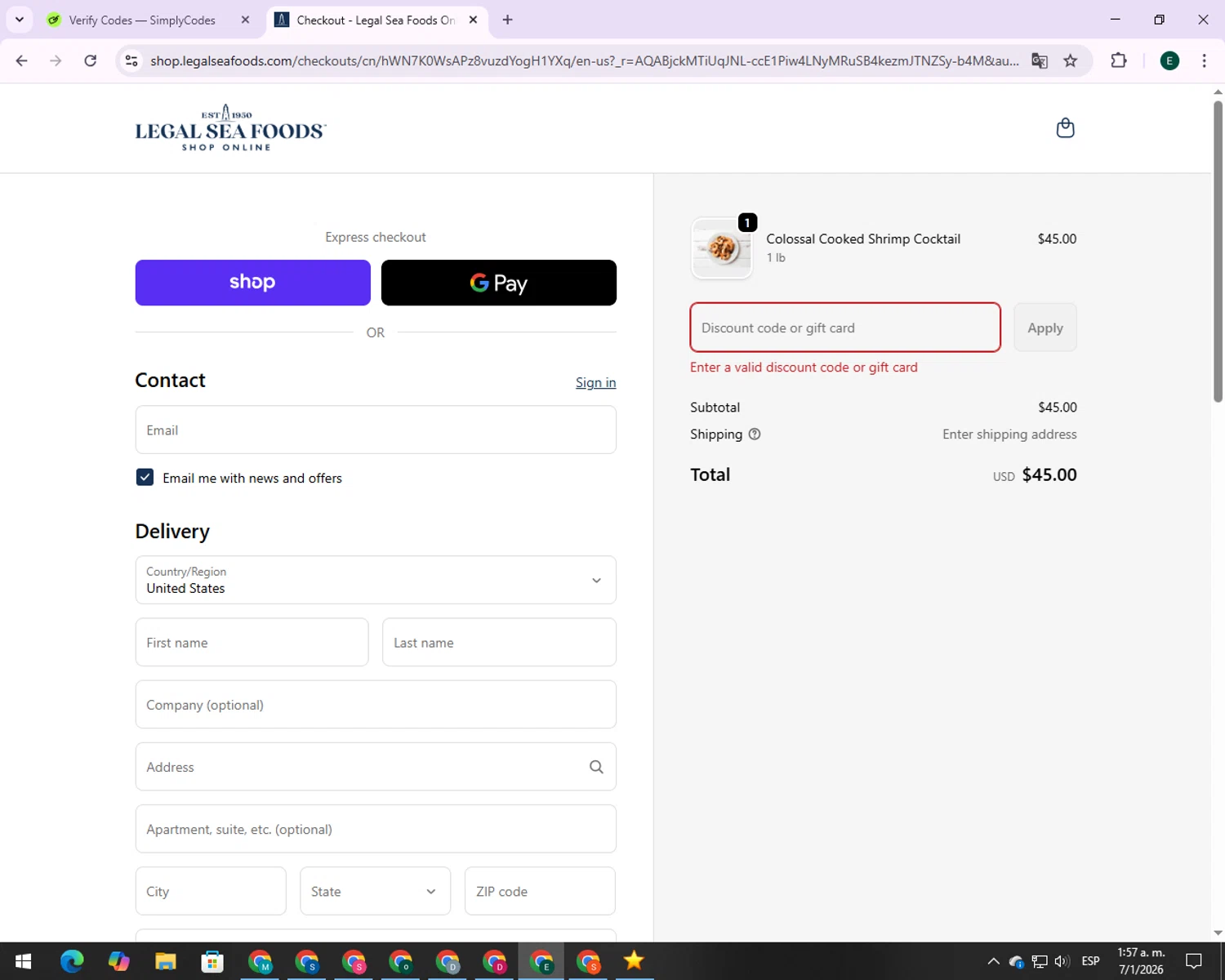Open the Chrome profile avatar E

1169,60
